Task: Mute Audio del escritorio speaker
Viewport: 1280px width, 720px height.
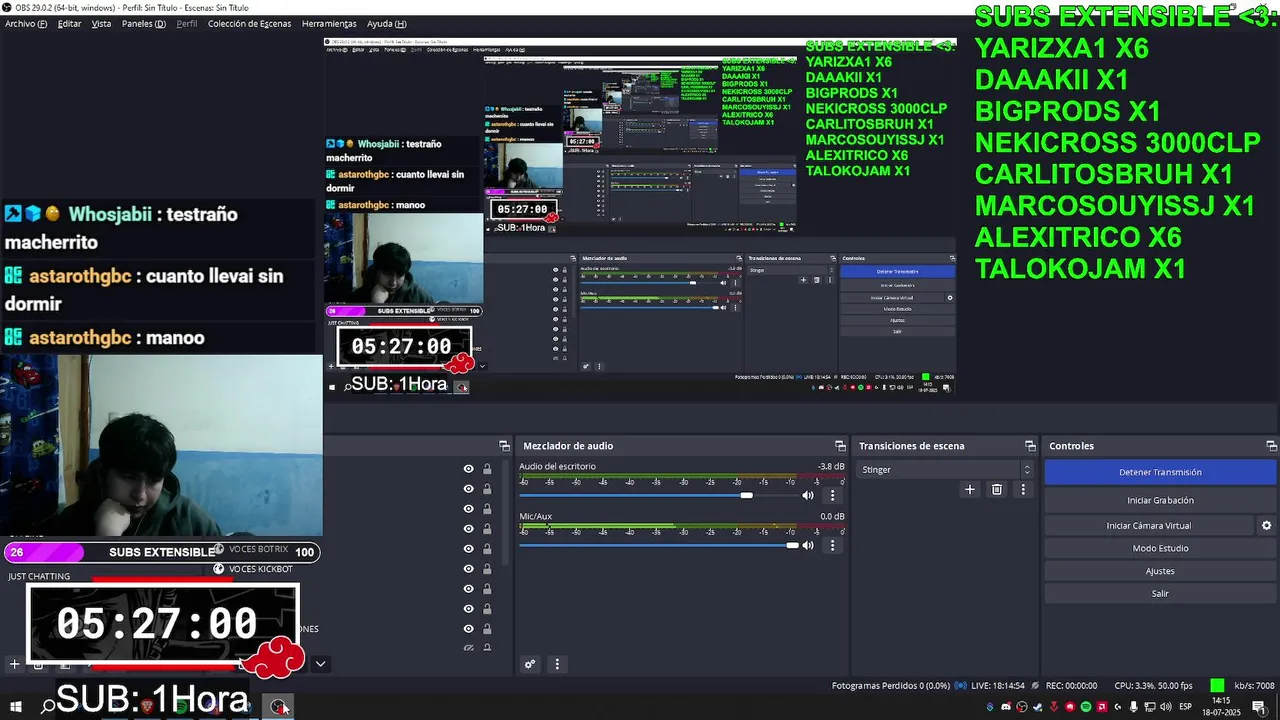Action: [808, 495]
